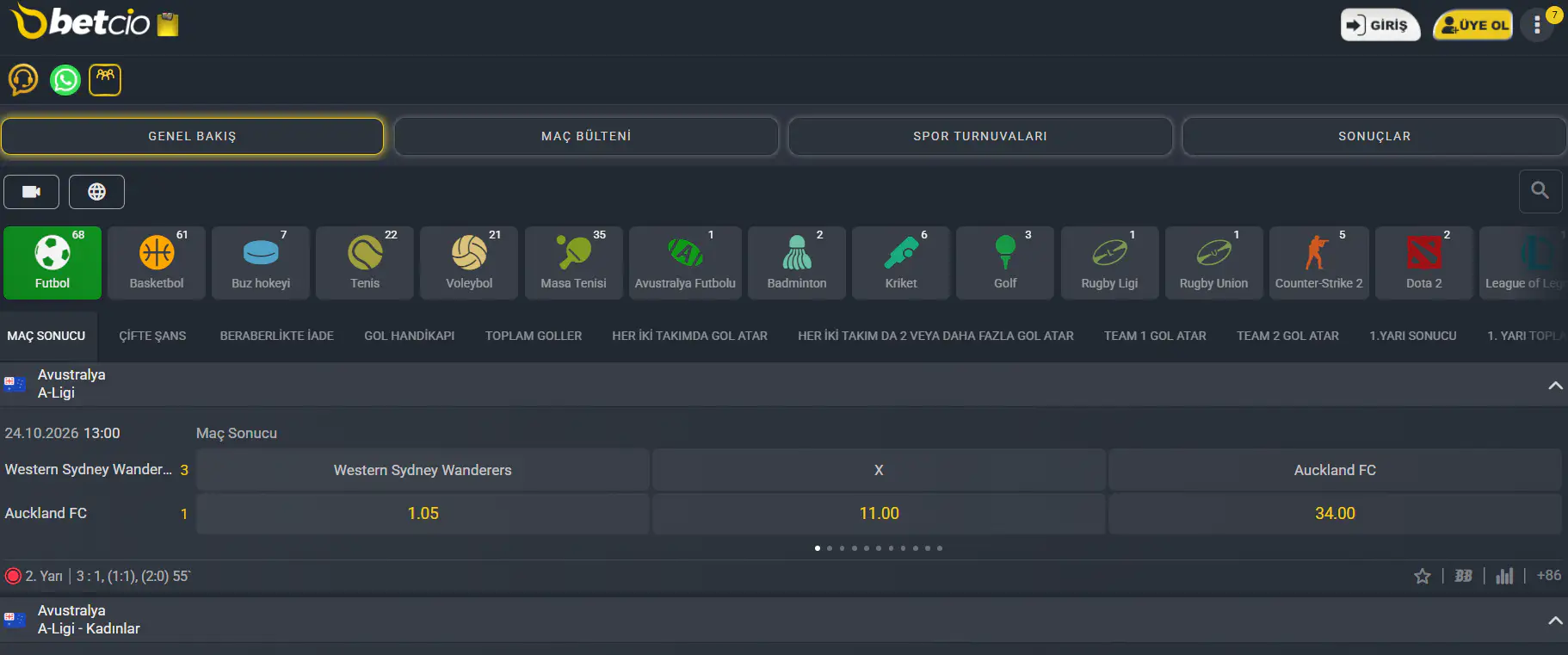This screenshot has width=1568, height=655.
Task: Open the community group icon
Action: [105, 80]
